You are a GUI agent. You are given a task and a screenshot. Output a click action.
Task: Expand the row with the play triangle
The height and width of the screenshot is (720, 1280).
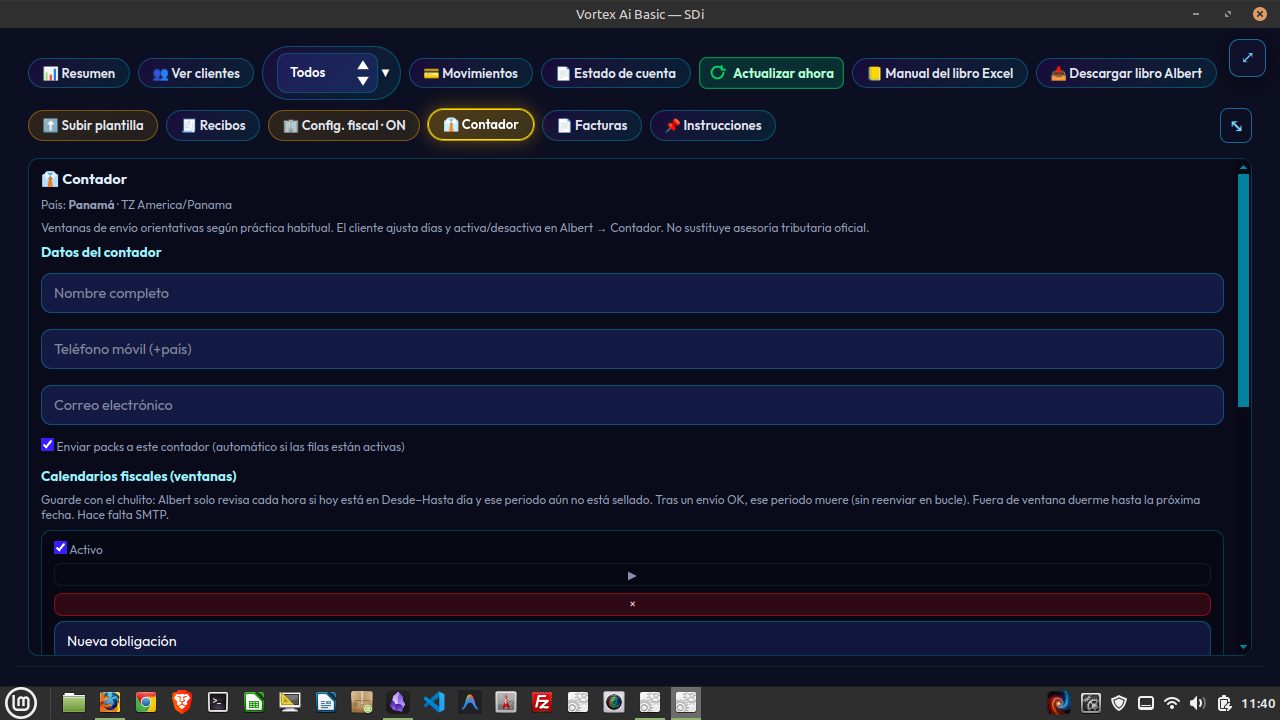632,575
